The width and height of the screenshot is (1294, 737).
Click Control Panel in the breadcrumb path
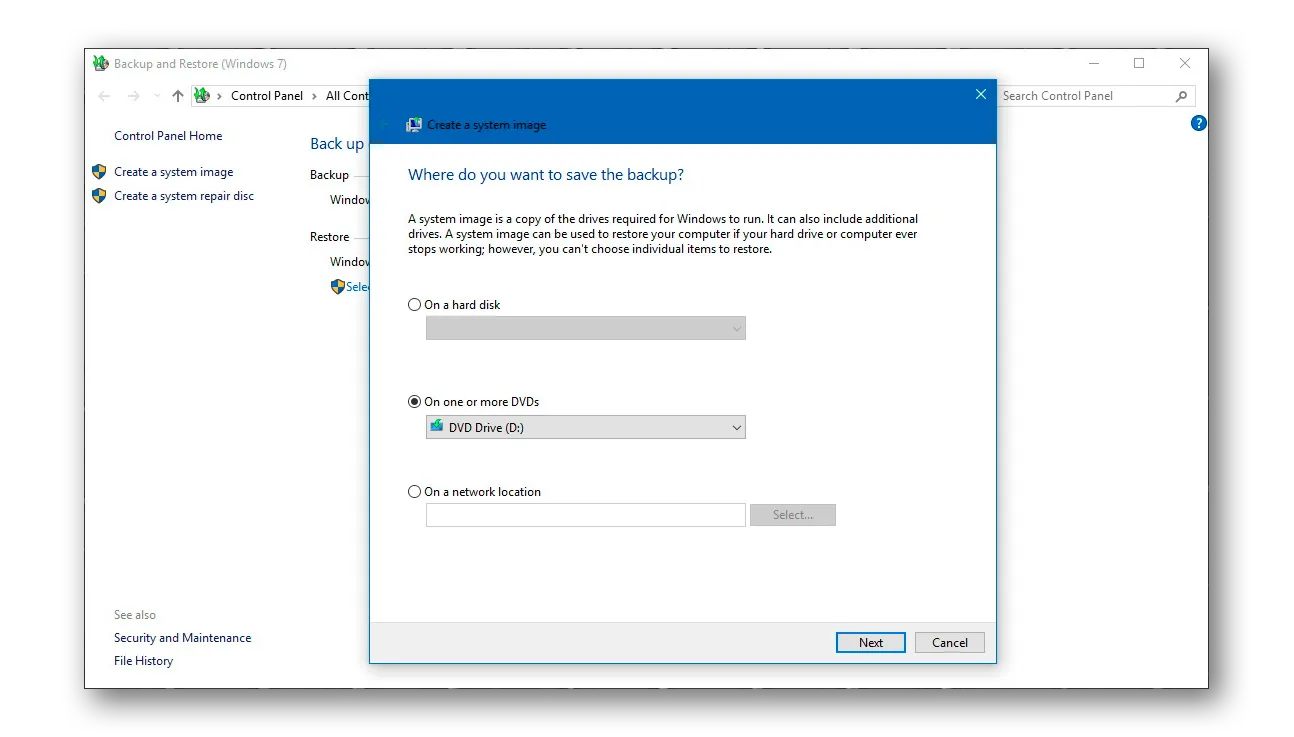(x=266, y=96)
